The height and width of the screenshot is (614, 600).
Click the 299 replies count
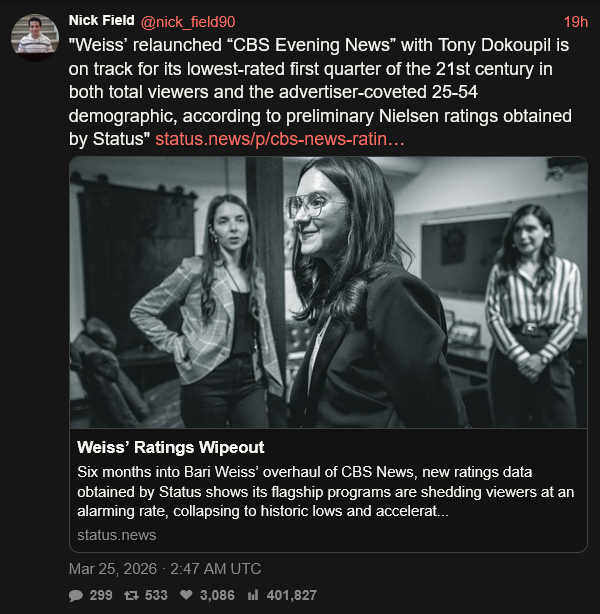pos(101,595)
